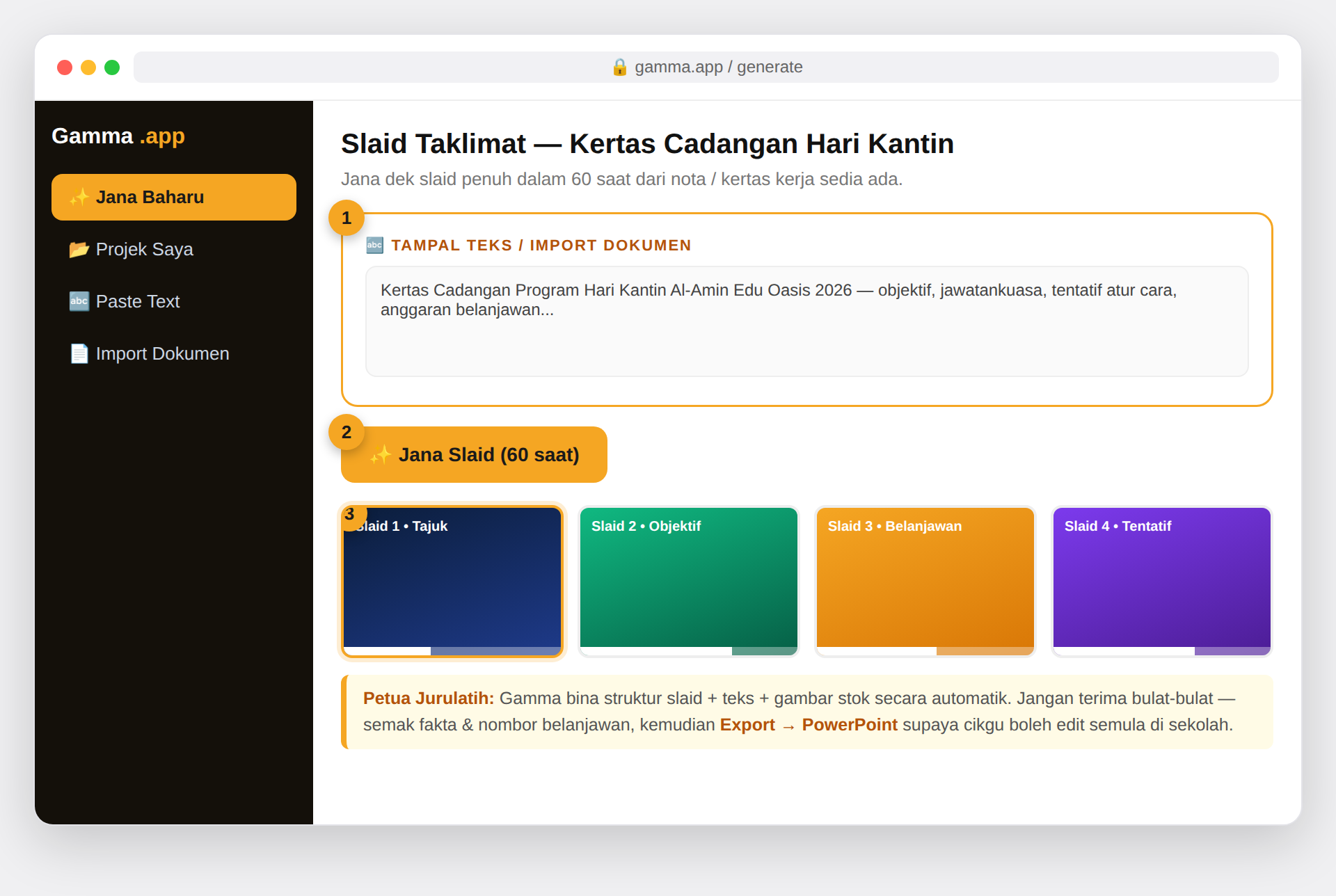The image size is (1336, 896).
Task: Click the sparkle icon on Jana Slaid button
Action: point(380,455)
